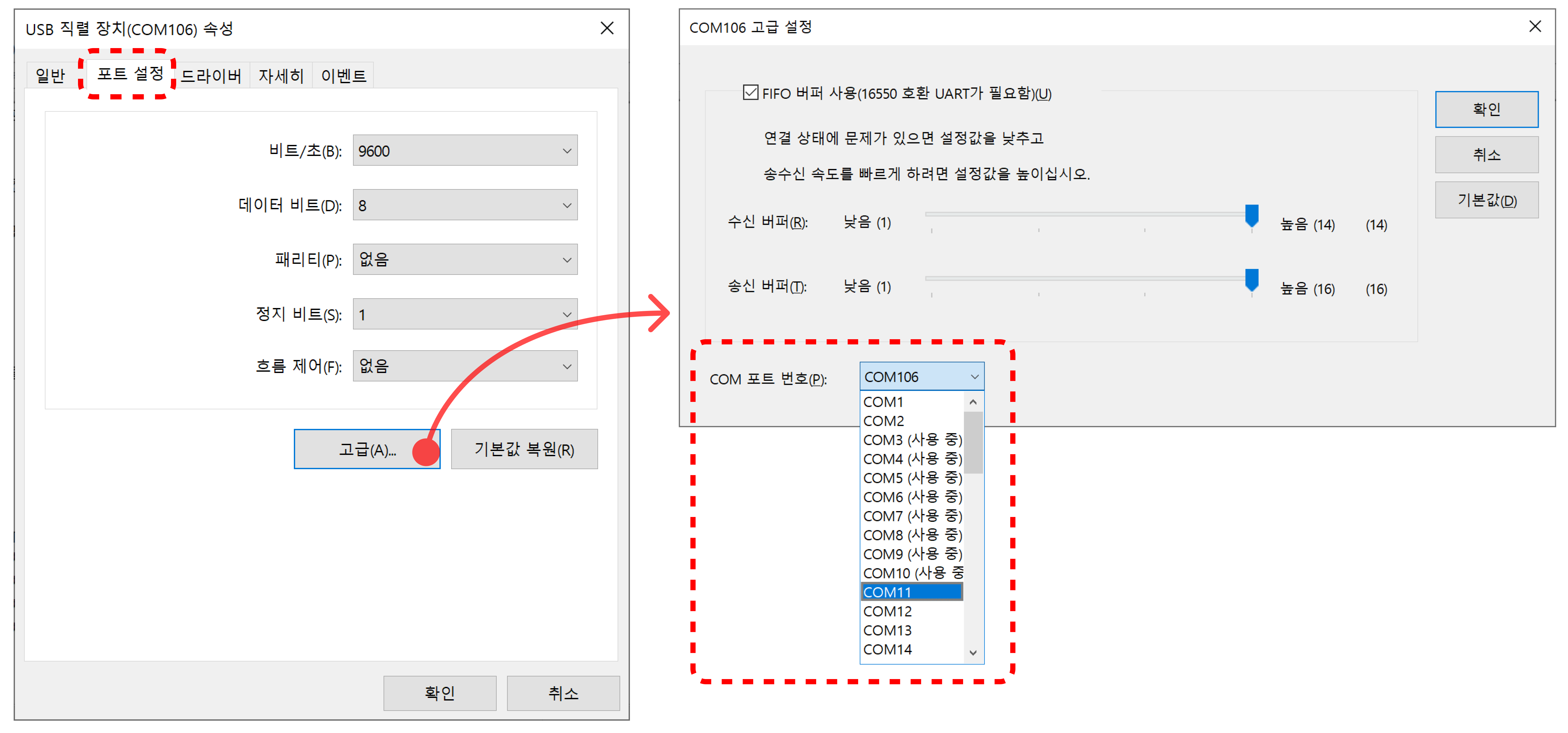
Task: Expand the stop bits dropdown
Action: [x=464, y=315]
